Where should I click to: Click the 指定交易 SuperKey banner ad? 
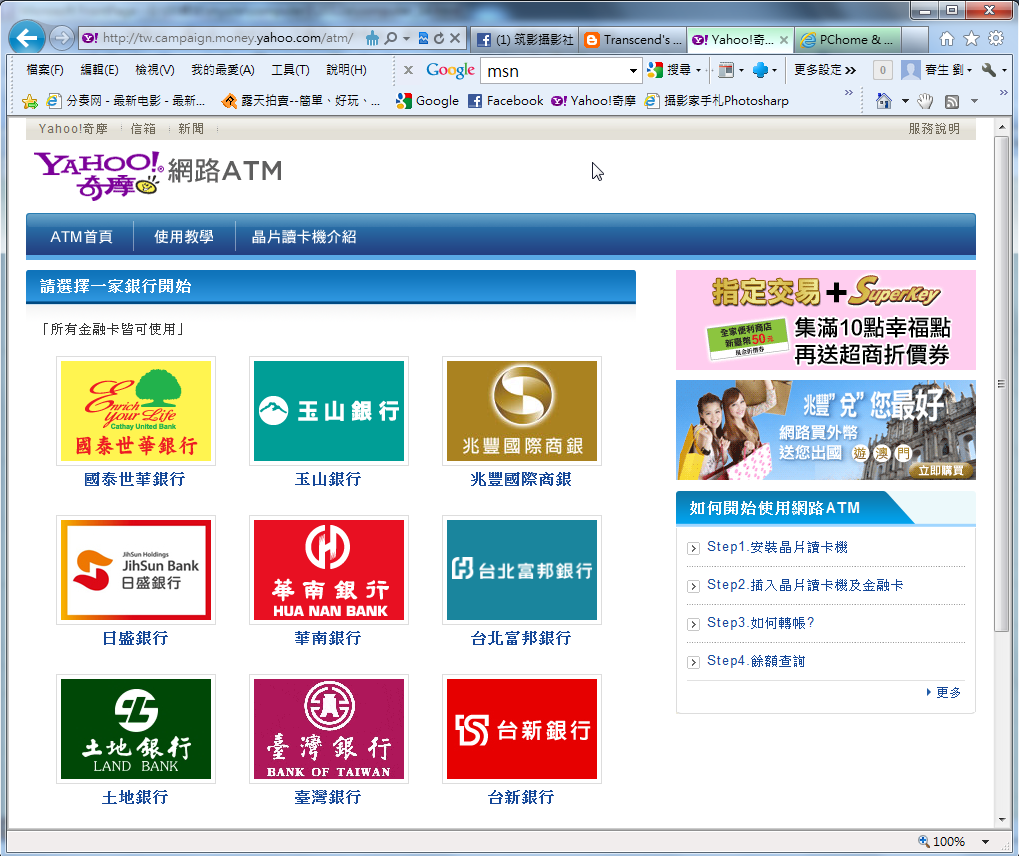825,320
